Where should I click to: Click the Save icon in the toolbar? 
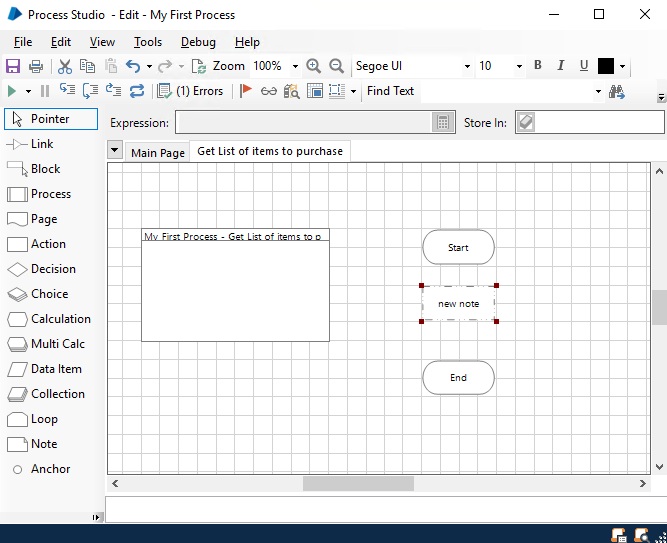tap(13, 66)
